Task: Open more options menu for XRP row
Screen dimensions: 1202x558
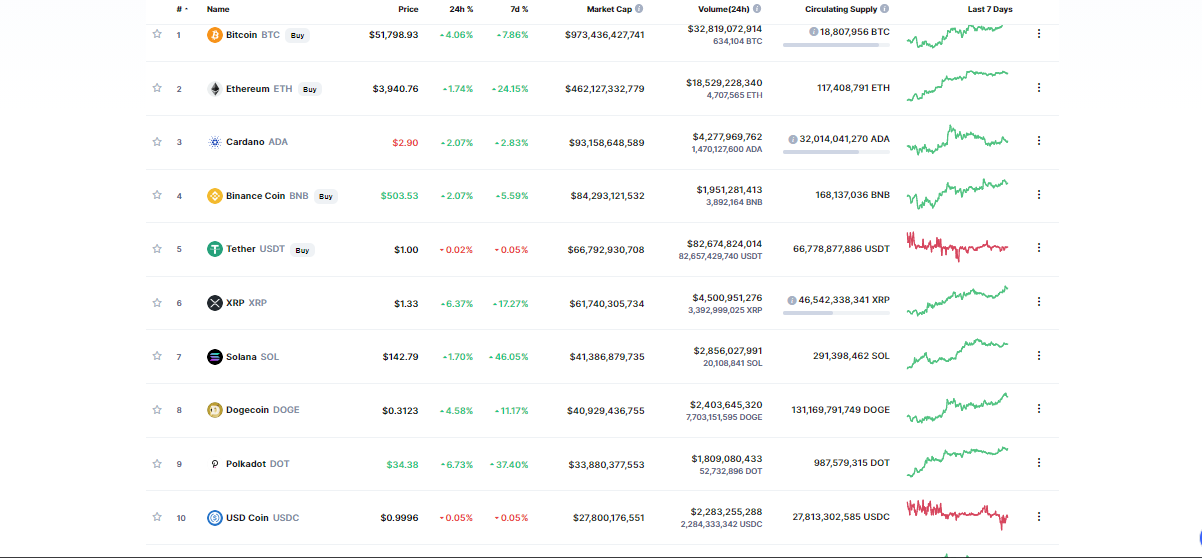Action: tap(1039, 302)
